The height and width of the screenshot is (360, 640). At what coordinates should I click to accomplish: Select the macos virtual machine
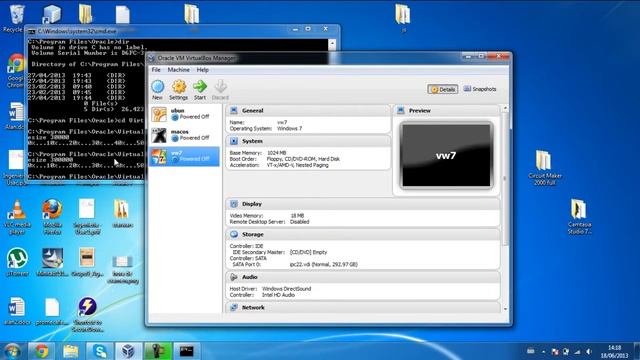coord(184,135)
